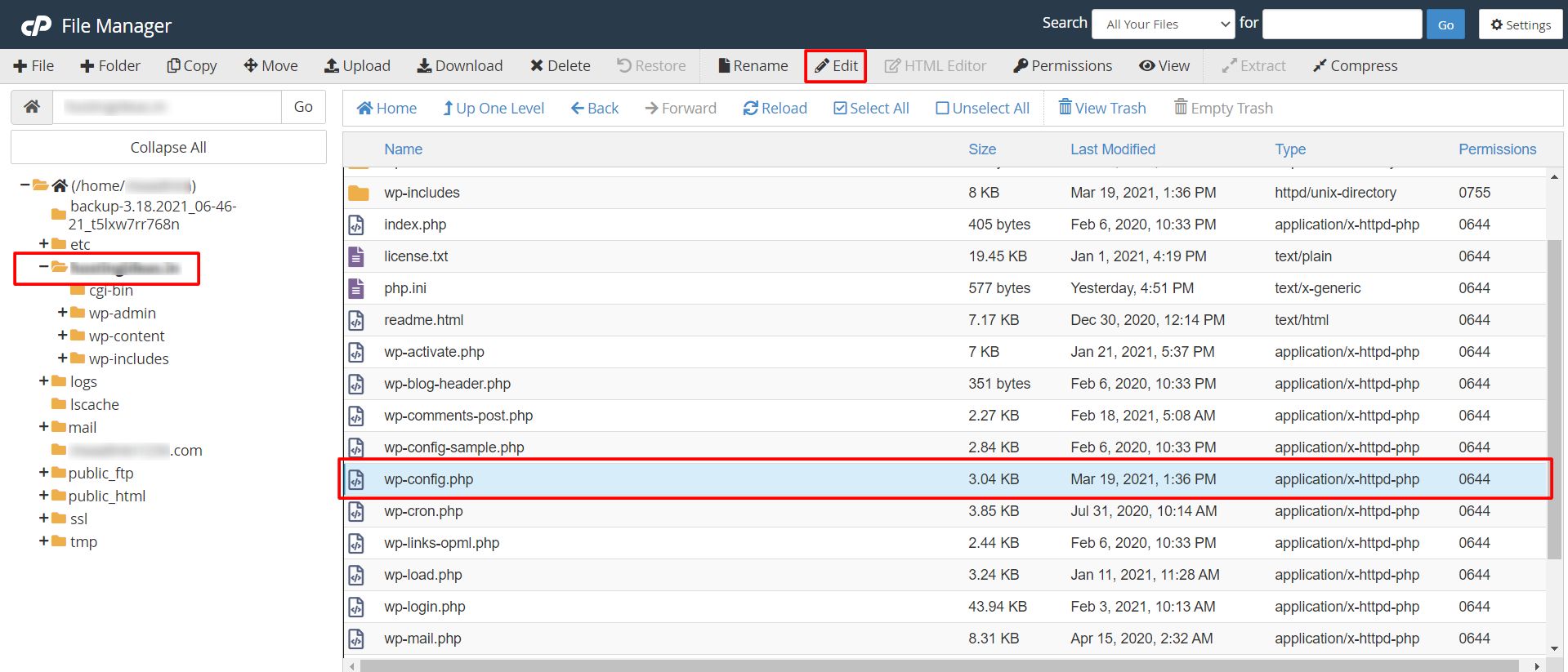Screen dimensions: 1568x672
Task: Click the home icon beside path field
Action: tap(32, 107)
